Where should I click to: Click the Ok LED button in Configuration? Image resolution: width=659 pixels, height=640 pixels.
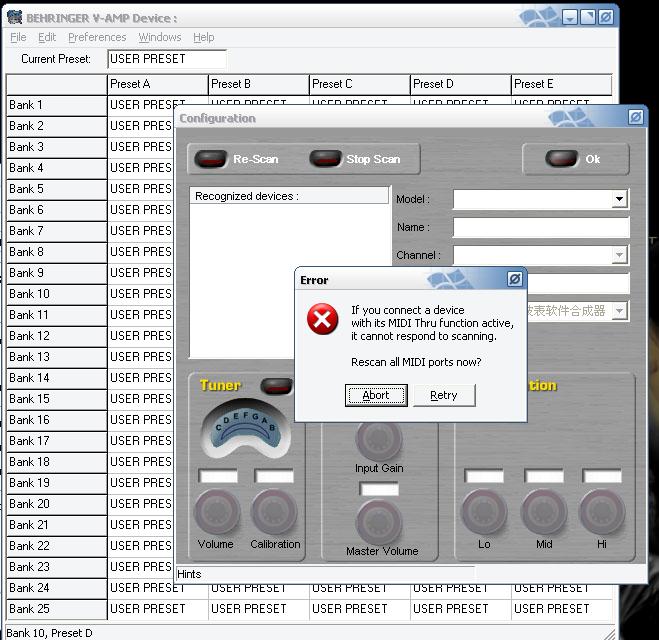pos(561,159)
